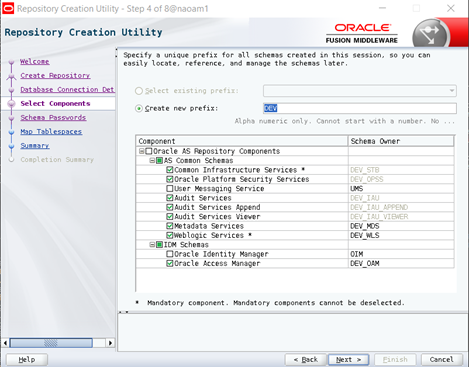Image resolution: width=469 pixels, height=367 pixels.
Task: Select the Create new prefix radio button
Action: [139, 109]
